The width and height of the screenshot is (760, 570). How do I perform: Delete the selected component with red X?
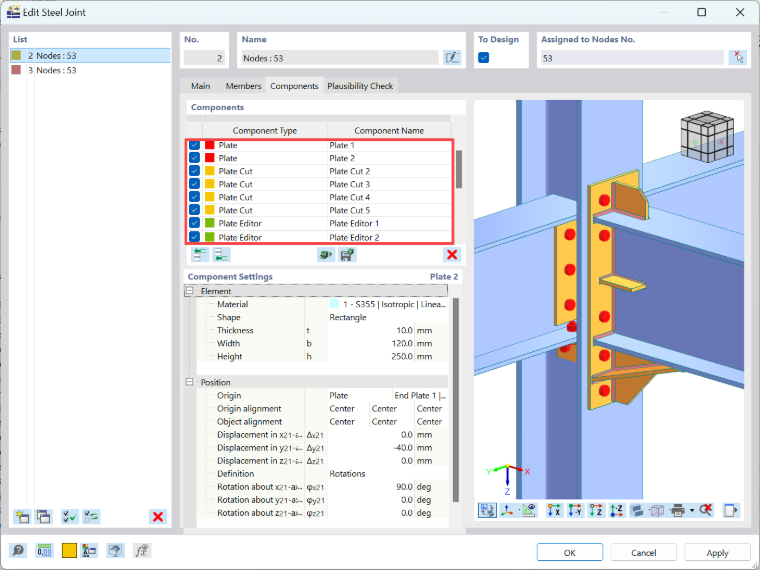[x=452, y=254]
